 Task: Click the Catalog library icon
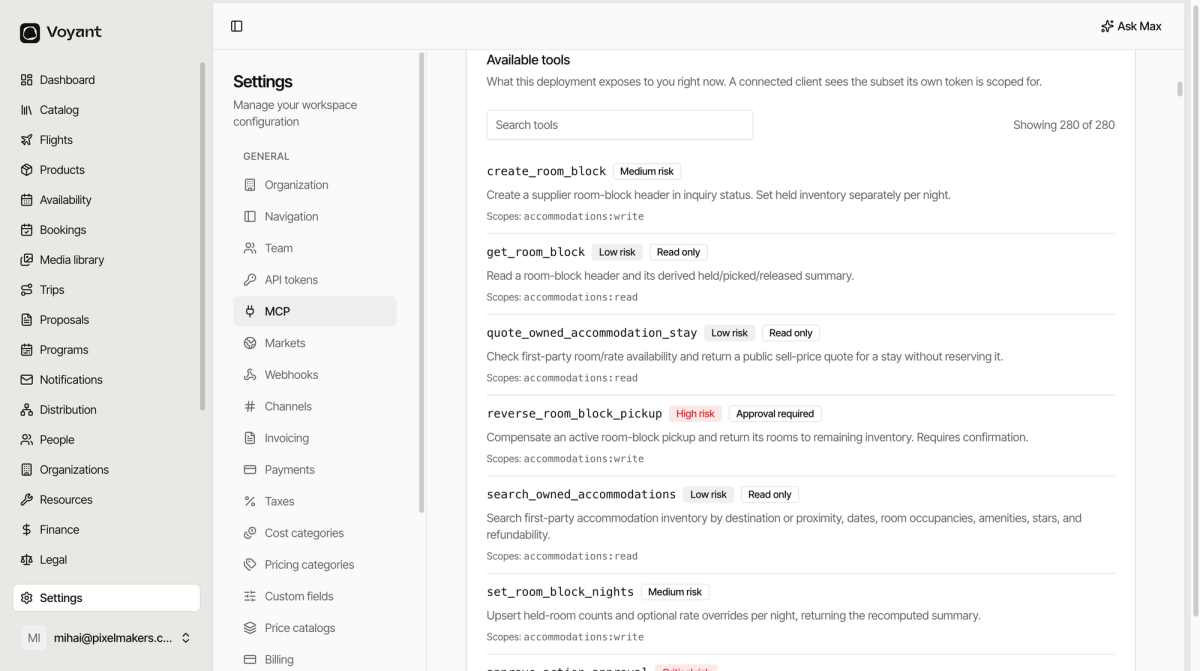(27, 110)
